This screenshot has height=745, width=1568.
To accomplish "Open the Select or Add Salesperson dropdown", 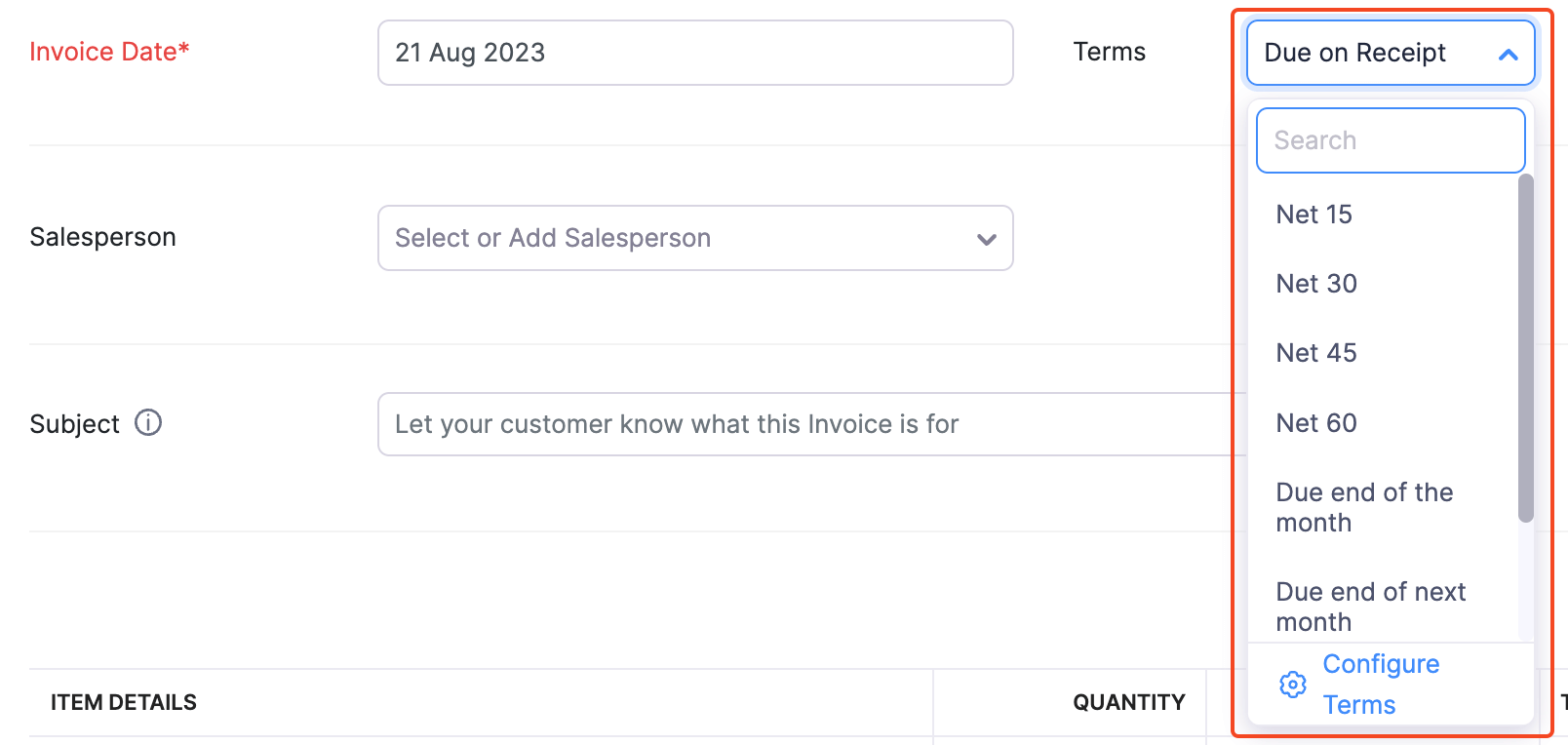I will (x=695, y=238).
